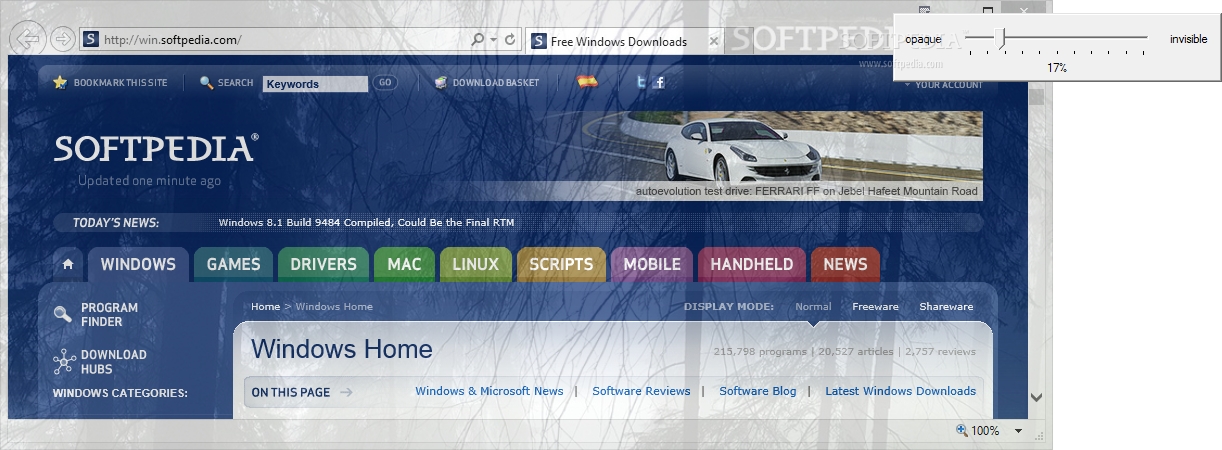
Task: Click the SOFTPEDIA site logo
Action: tap(156, 148)
